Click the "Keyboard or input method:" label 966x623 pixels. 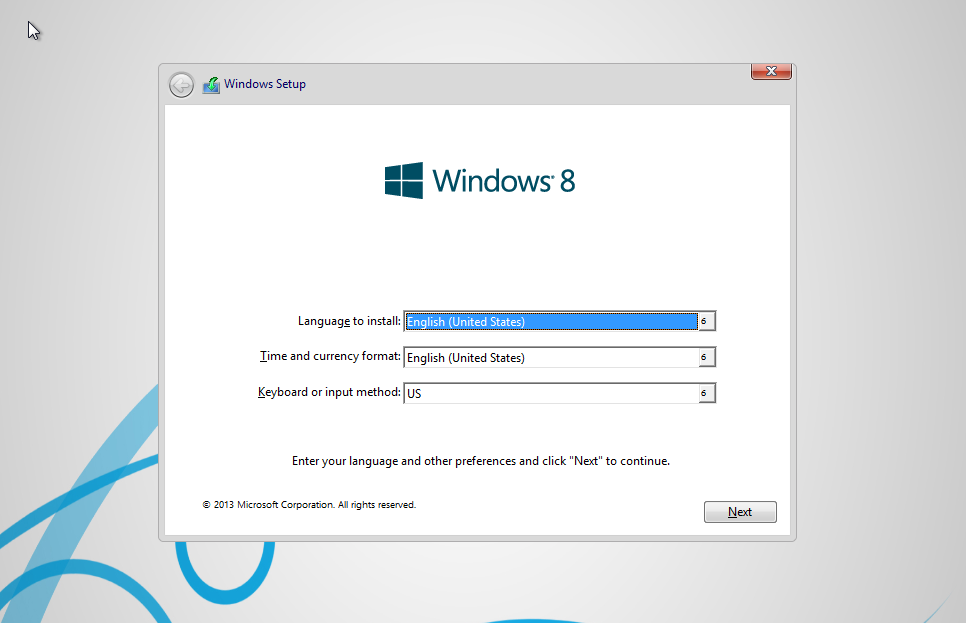point(329,392)
